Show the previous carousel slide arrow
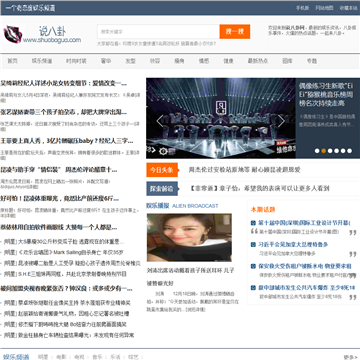 pos(160,121)
